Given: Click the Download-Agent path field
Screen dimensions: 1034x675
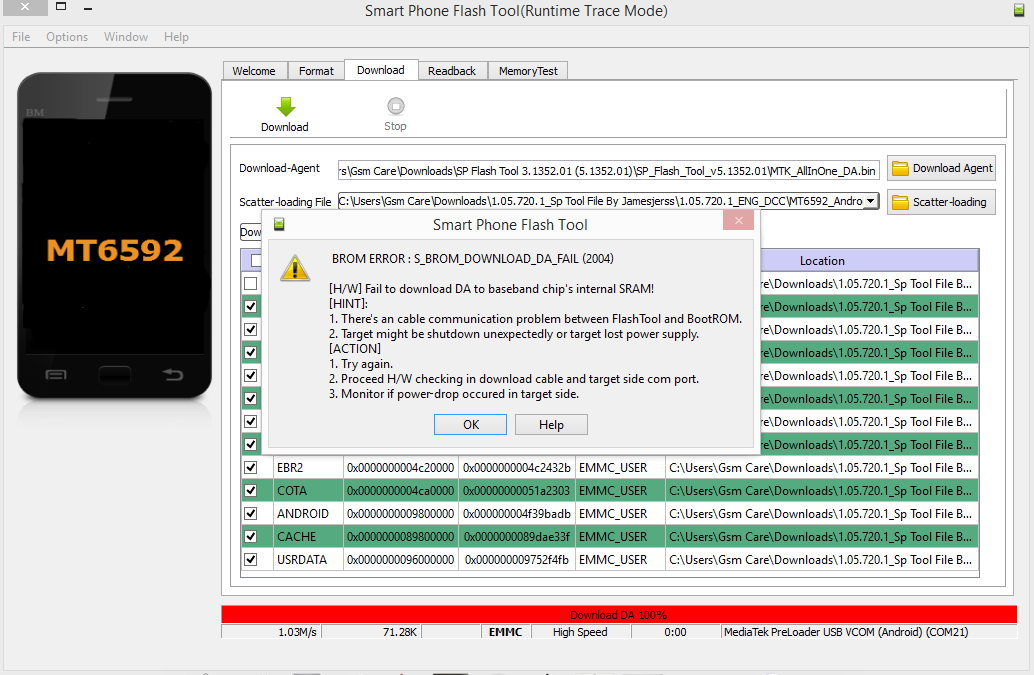Looking at the screenshot, I should tap(608, 171).
